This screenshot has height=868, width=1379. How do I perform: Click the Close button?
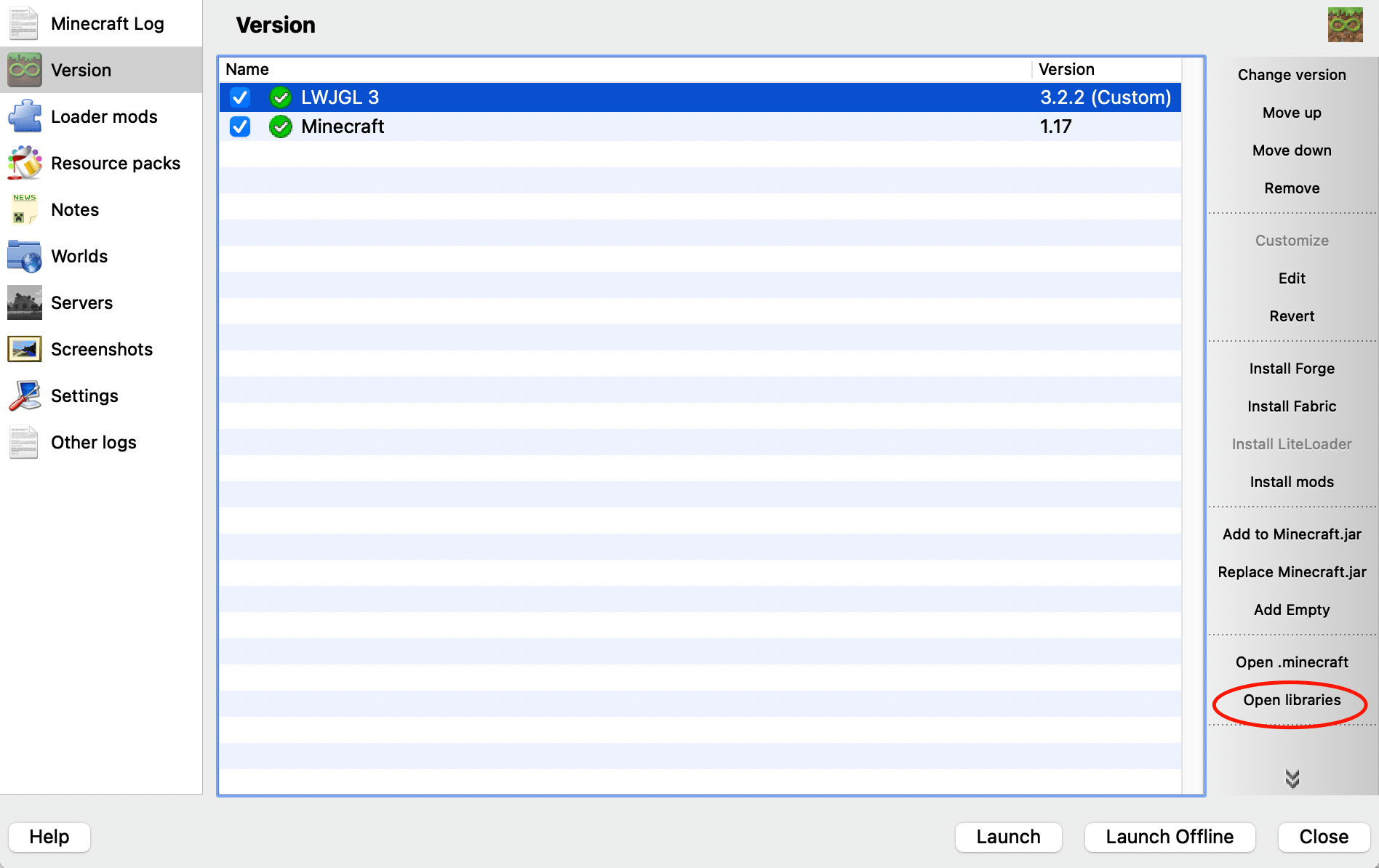[1324, 837]
